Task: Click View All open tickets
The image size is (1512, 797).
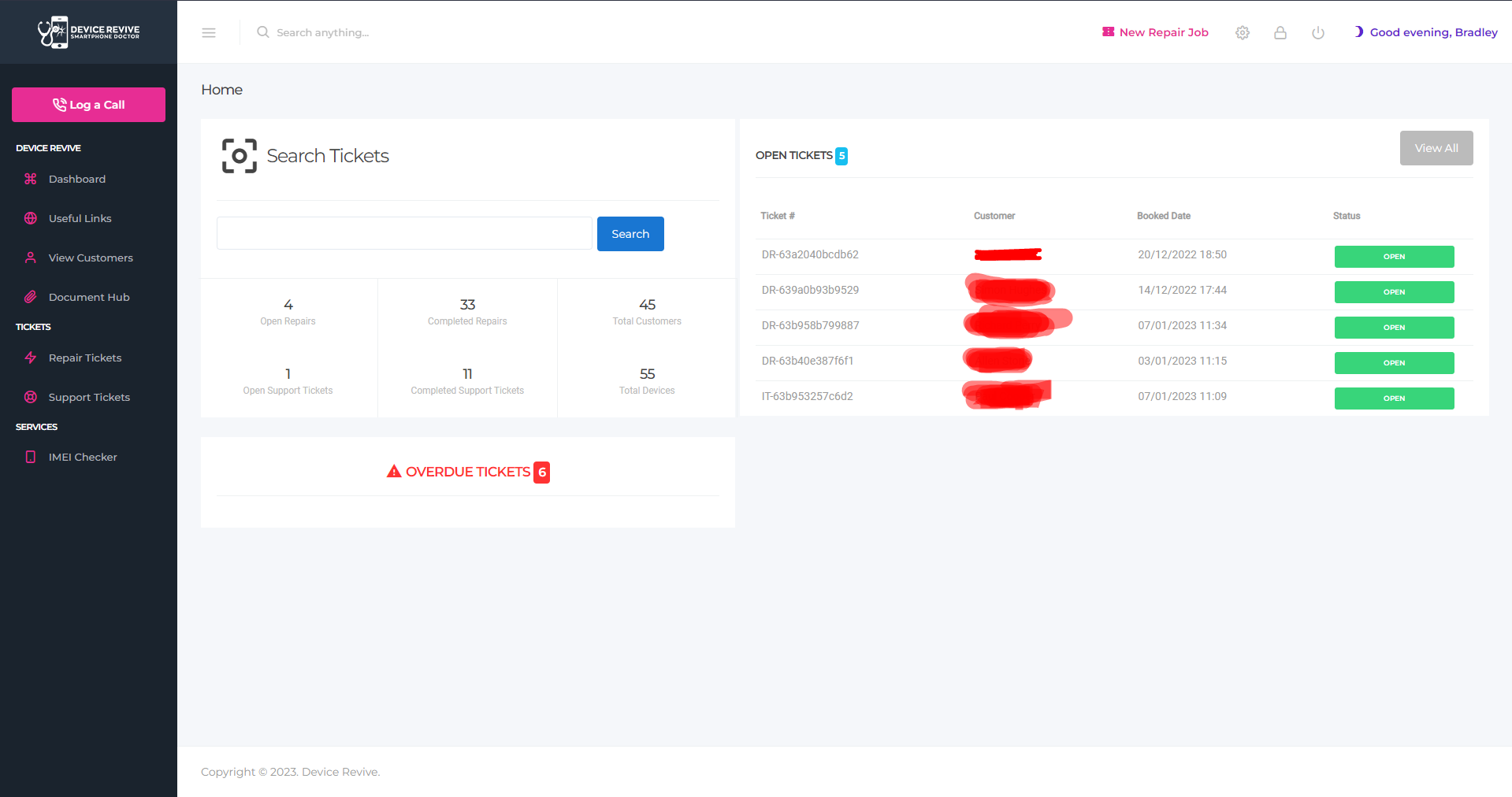Action: pyautogui.click(x=1436, y=148)
